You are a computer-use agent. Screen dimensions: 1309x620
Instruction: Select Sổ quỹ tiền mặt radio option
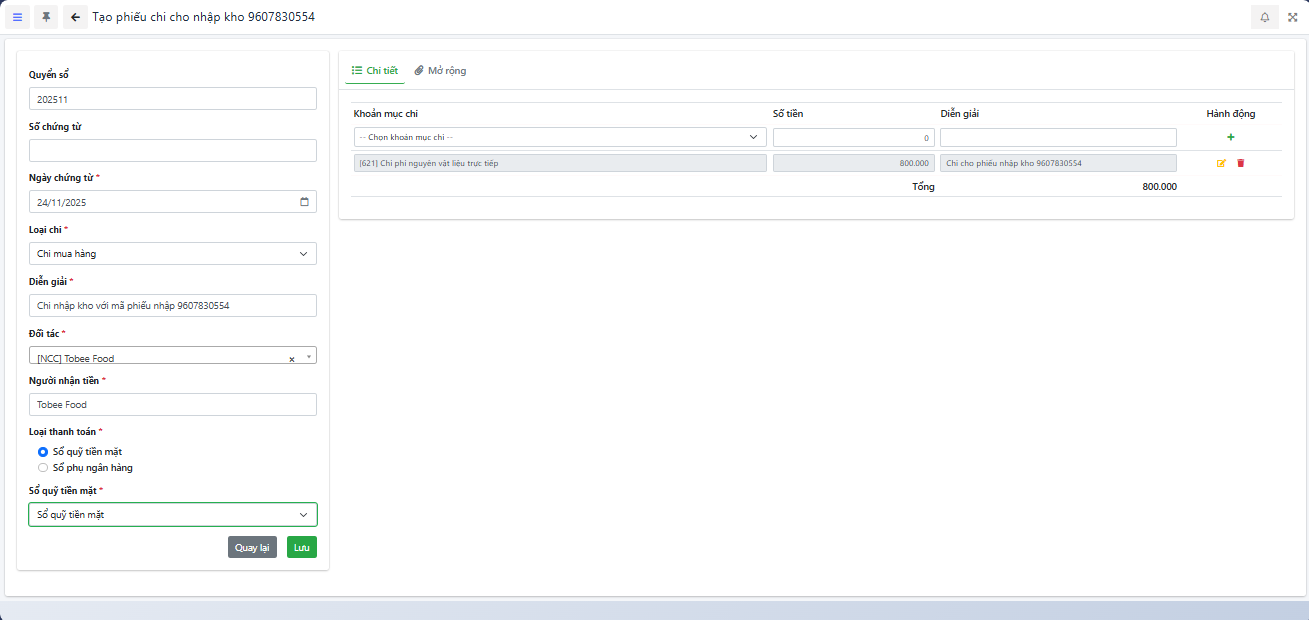[x=43, y=452]
